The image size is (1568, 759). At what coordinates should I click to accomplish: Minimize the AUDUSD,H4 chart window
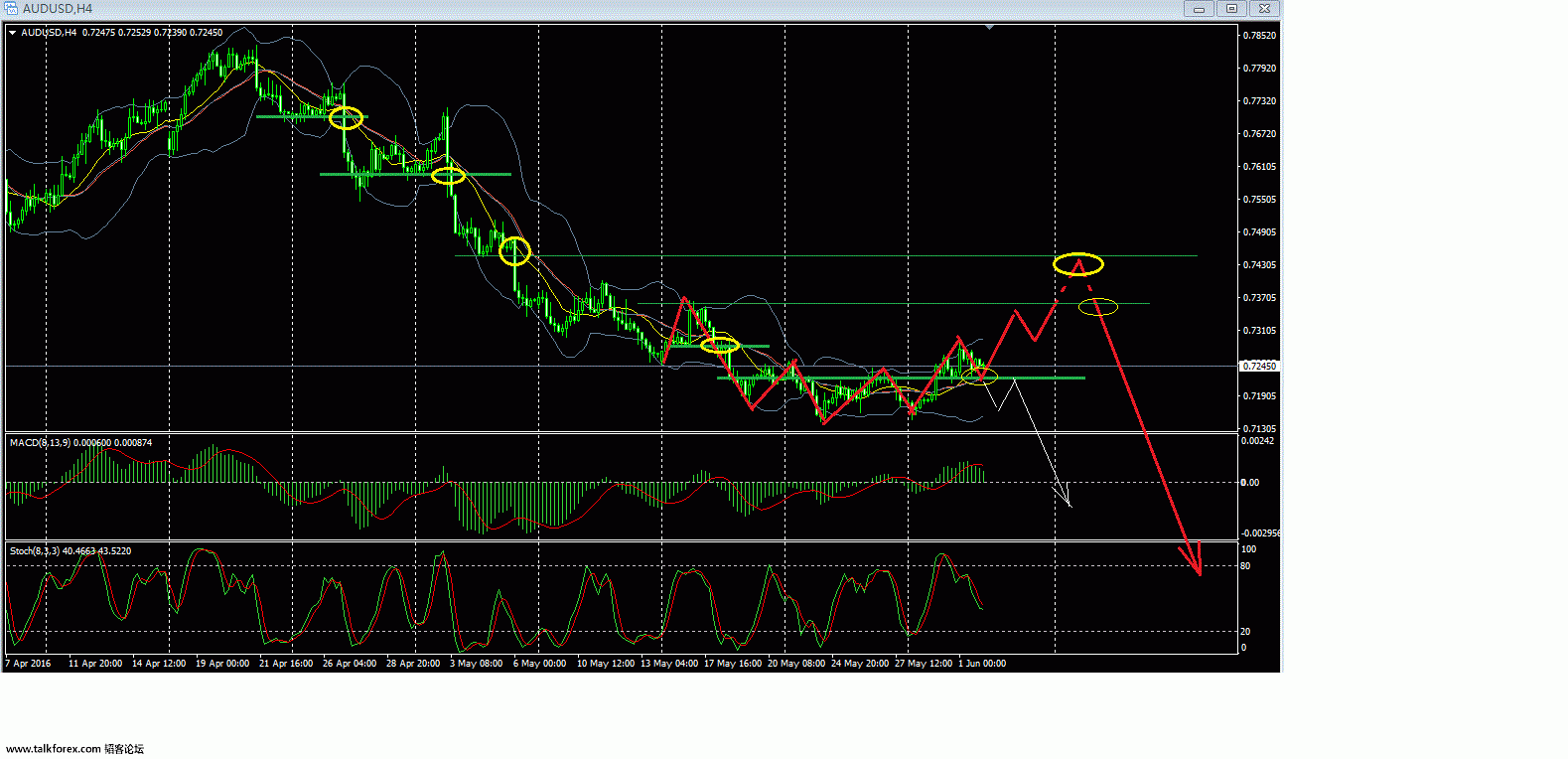1199,8
